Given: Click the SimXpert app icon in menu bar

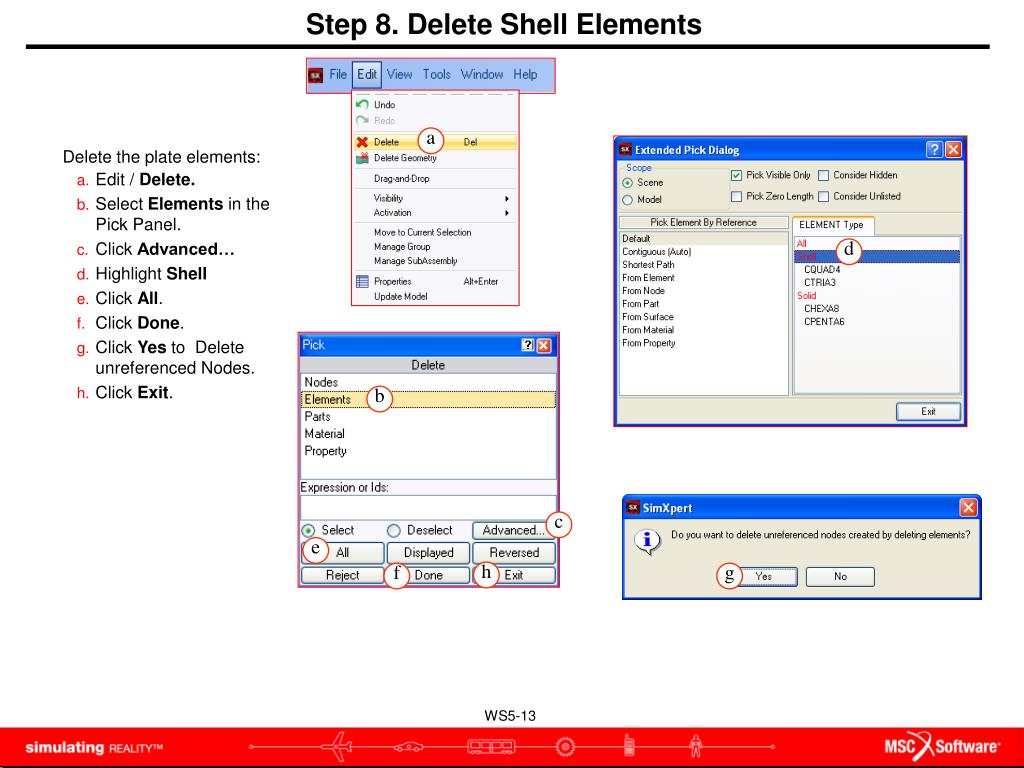Looking at the screenshot, I should [315, 75].
